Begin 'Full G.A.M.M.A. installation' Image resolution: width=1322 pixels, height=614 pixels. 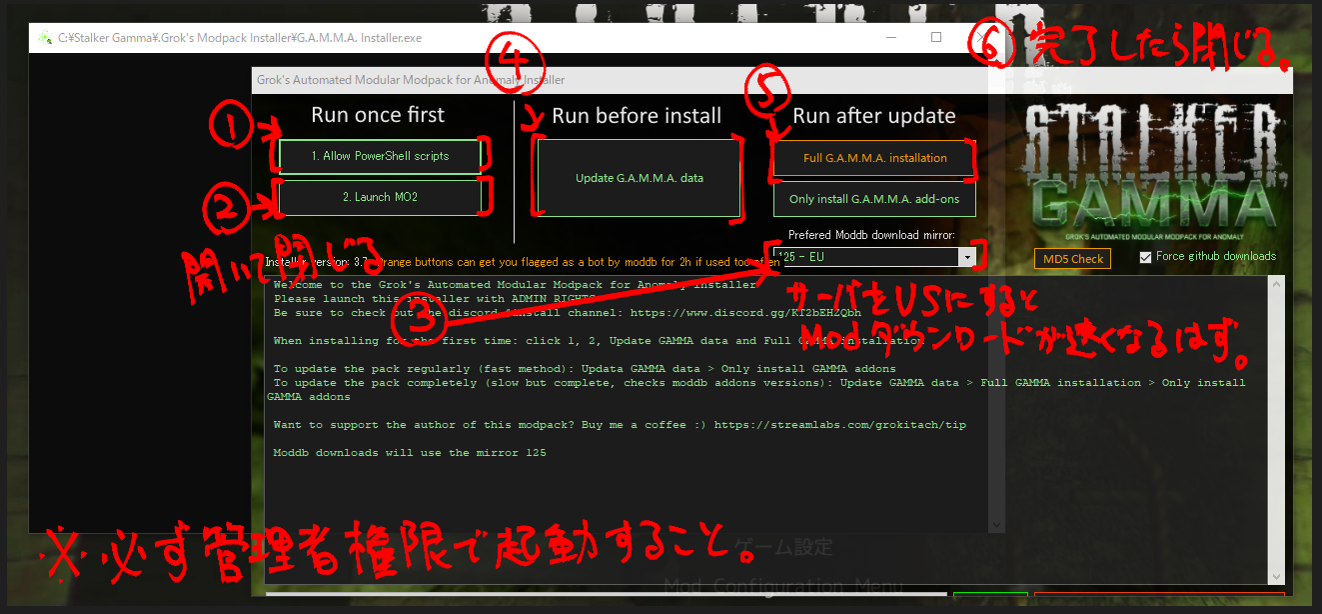[873, 158]
